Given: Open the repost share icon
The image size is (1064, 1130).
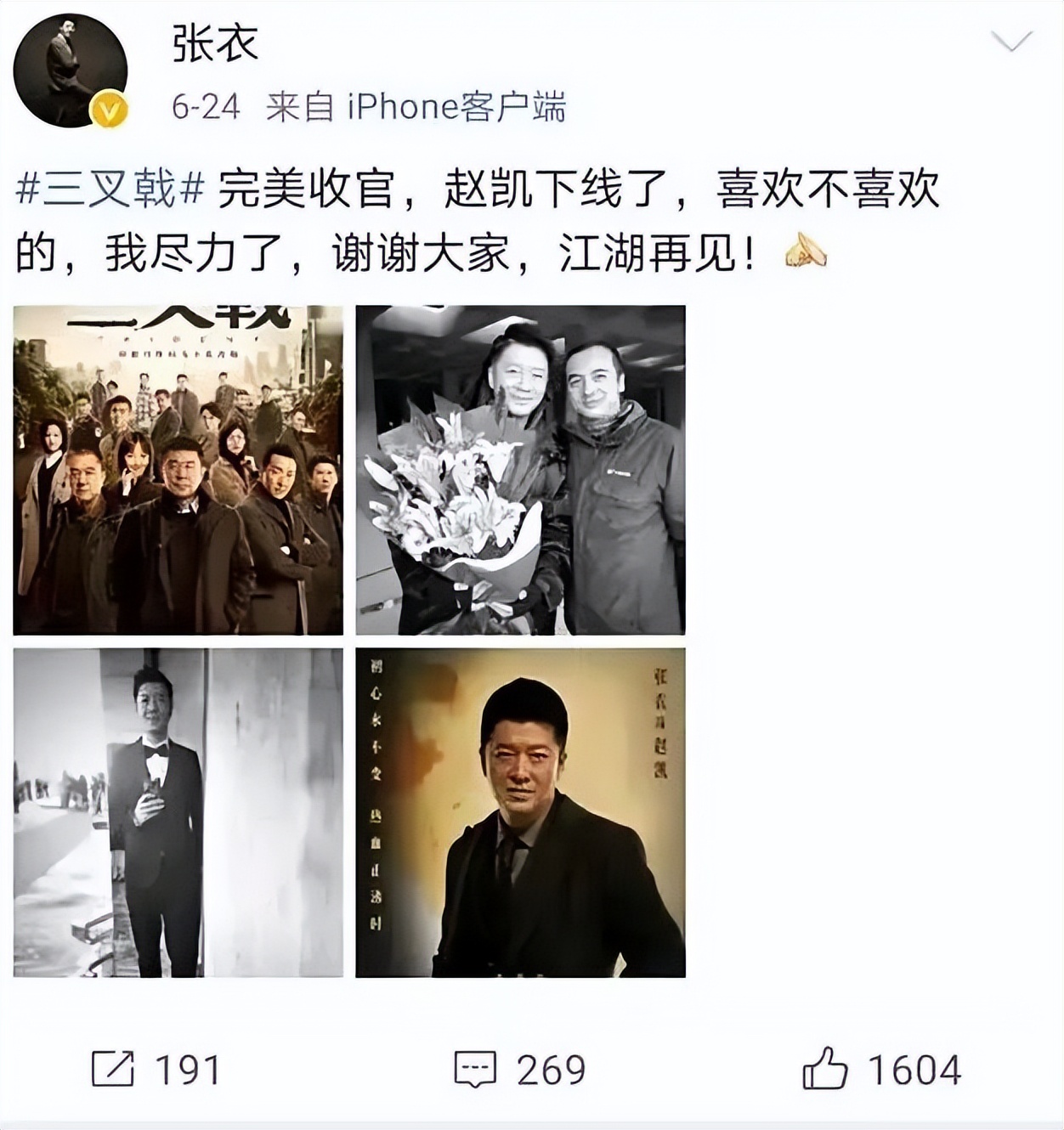Looking at the screenshot, I should click(113, 1069).
